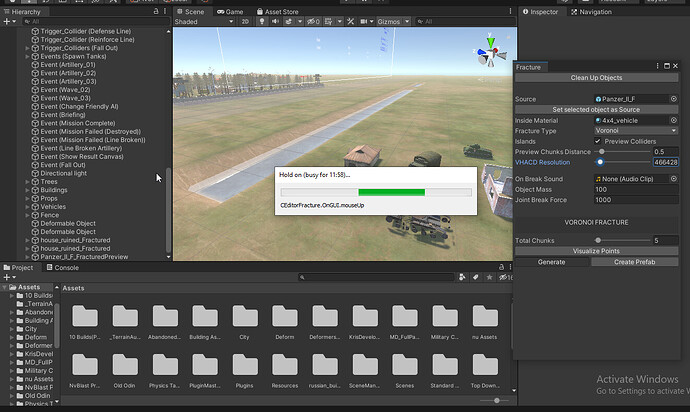This screenshot has width=690, height=412.
Task: Click hidden objects count eye icon in Scene toolbar
Action: (313, 22)
